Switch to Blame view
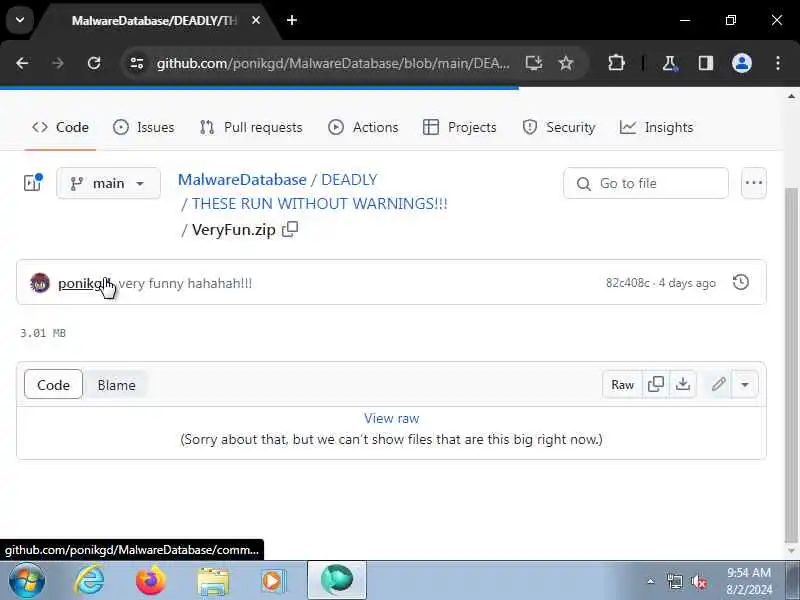800x600 pixels. (116, 385)
